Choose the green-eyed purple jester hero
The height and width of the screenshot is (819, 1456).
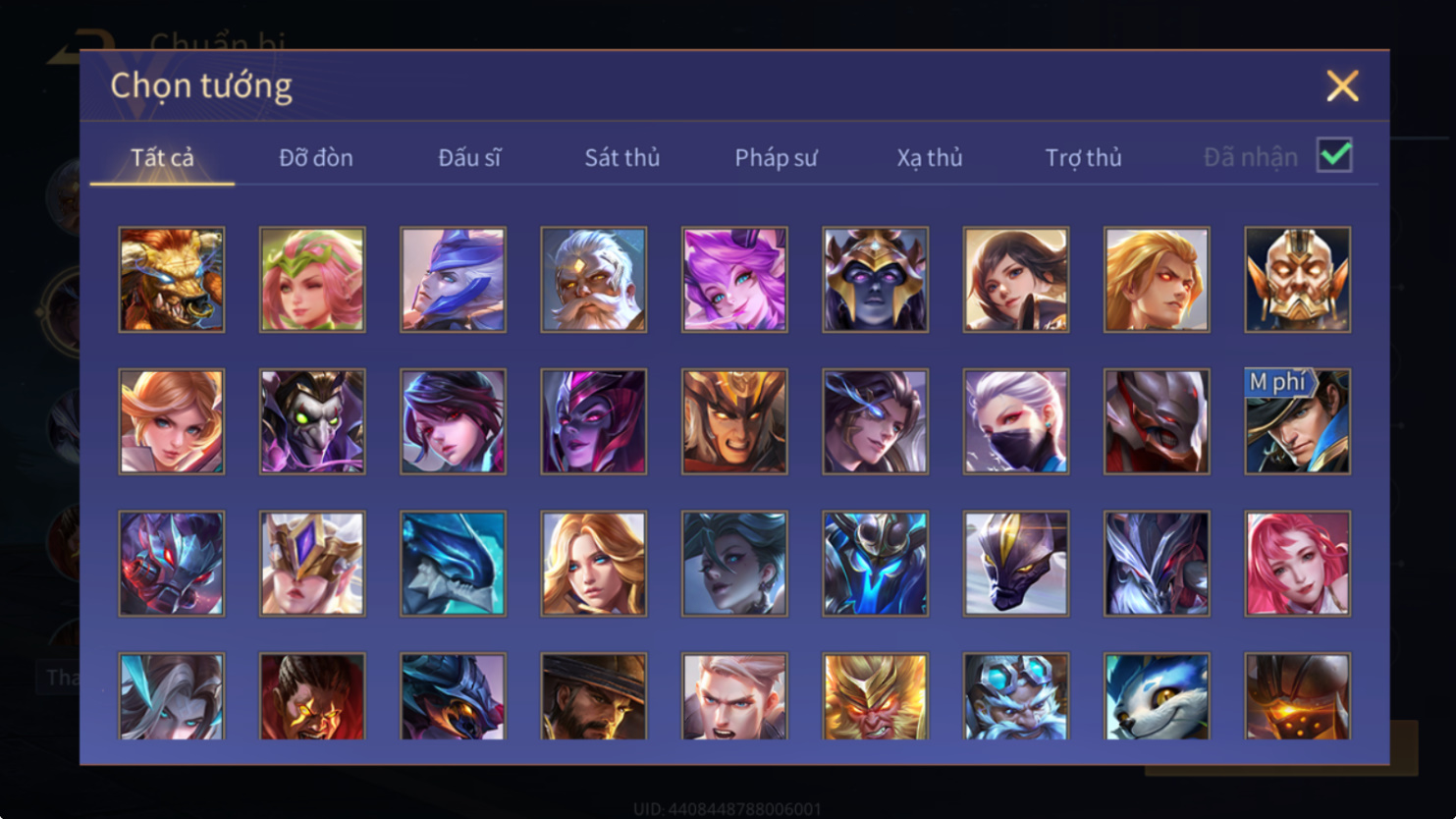pyautogui.click(x=312, y=421)
